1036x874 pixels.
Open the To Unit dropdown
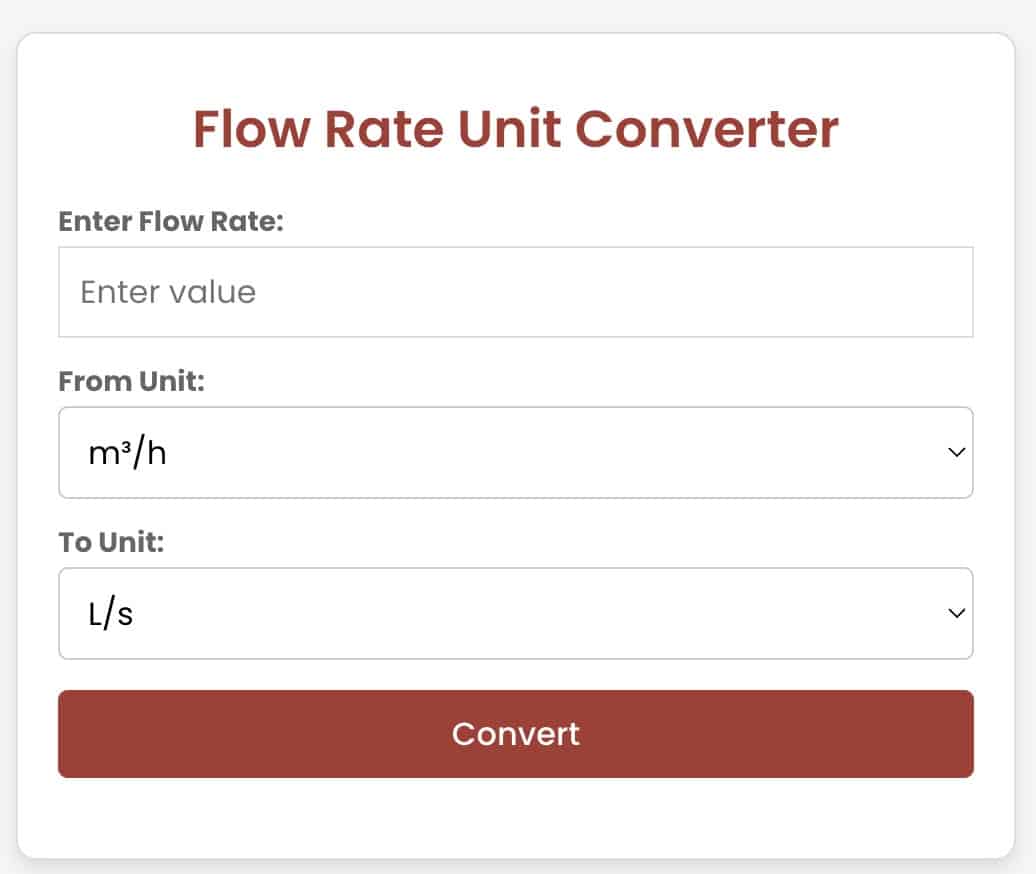(515, 613)
